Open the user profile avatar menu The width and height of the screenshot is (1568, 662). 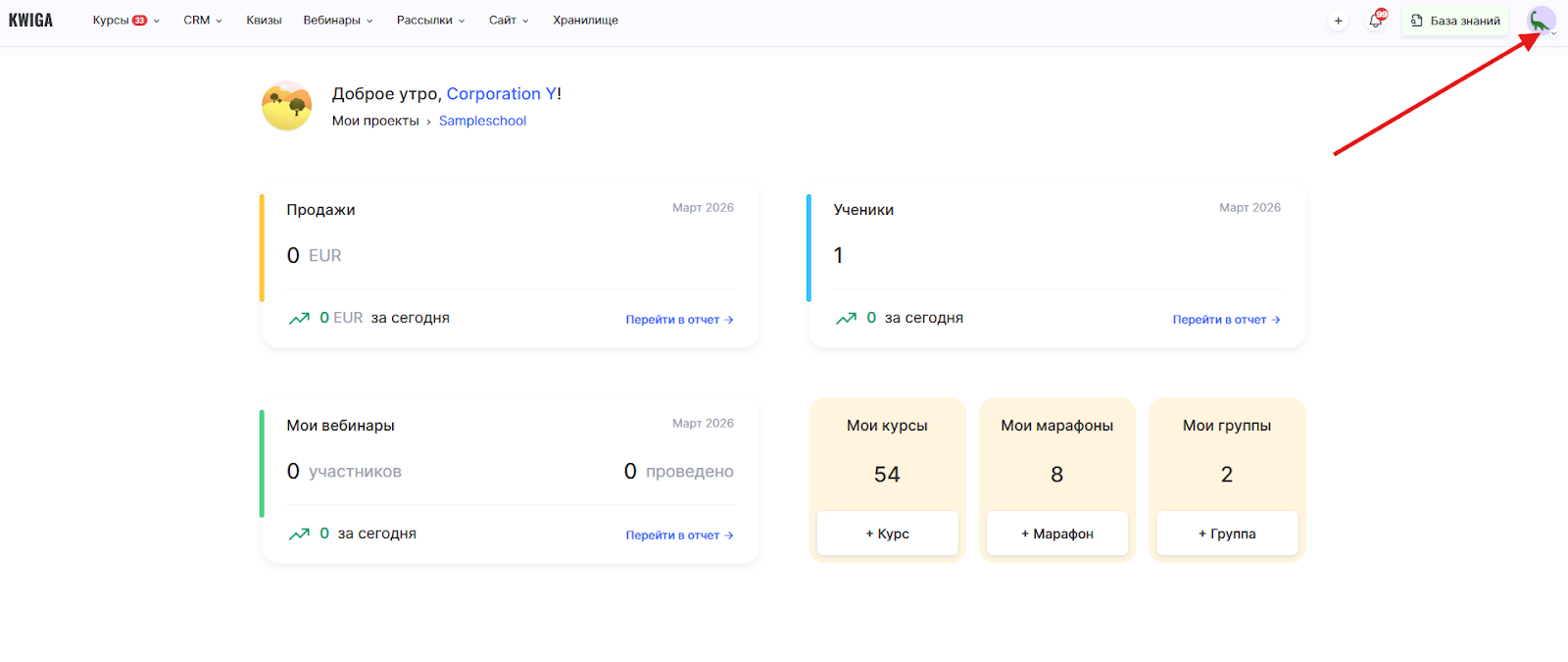[1541, 21]
